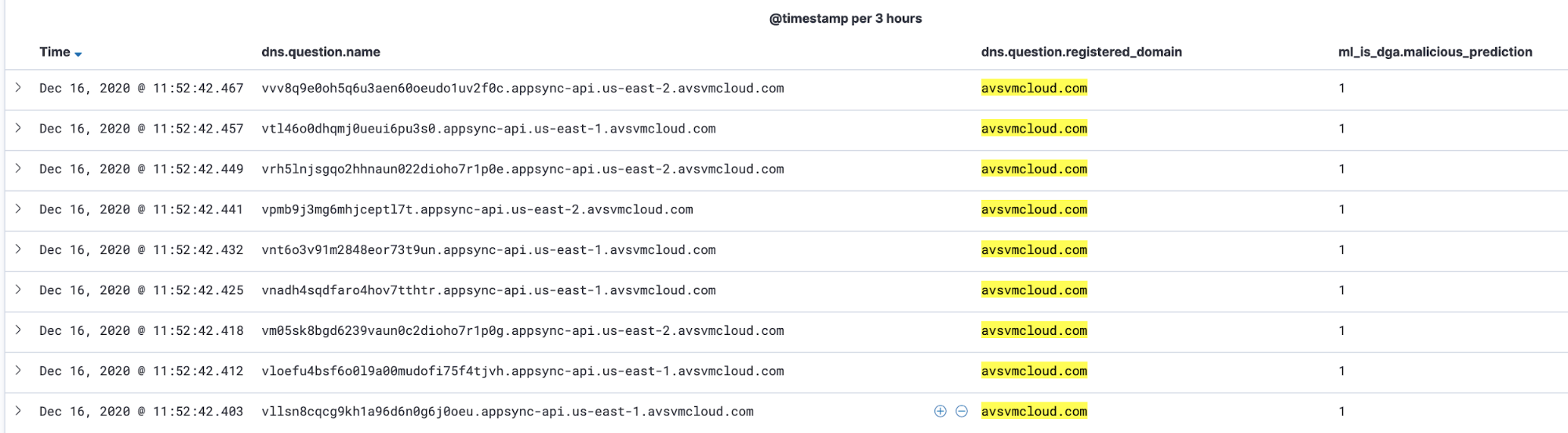Screen dimensions: 1568x433
Task: Click the domain name starting with vpmb9j3mg6
Action: tap(477, 209)
